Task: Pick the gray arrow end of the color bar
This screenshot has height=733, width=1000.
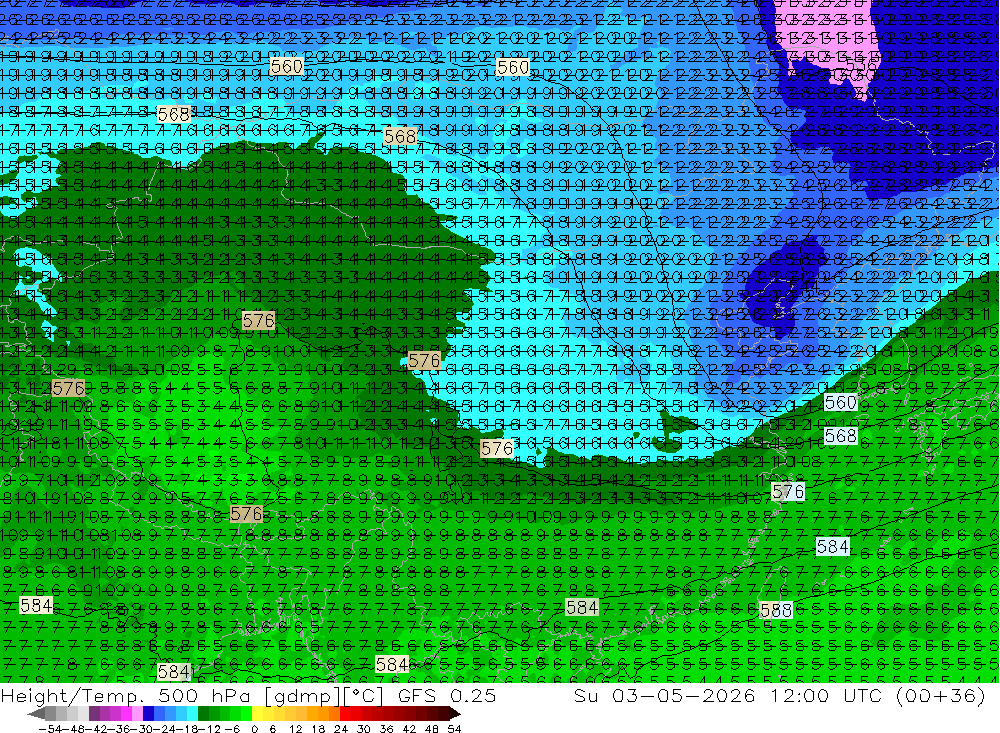Action: tap(36, 714)
